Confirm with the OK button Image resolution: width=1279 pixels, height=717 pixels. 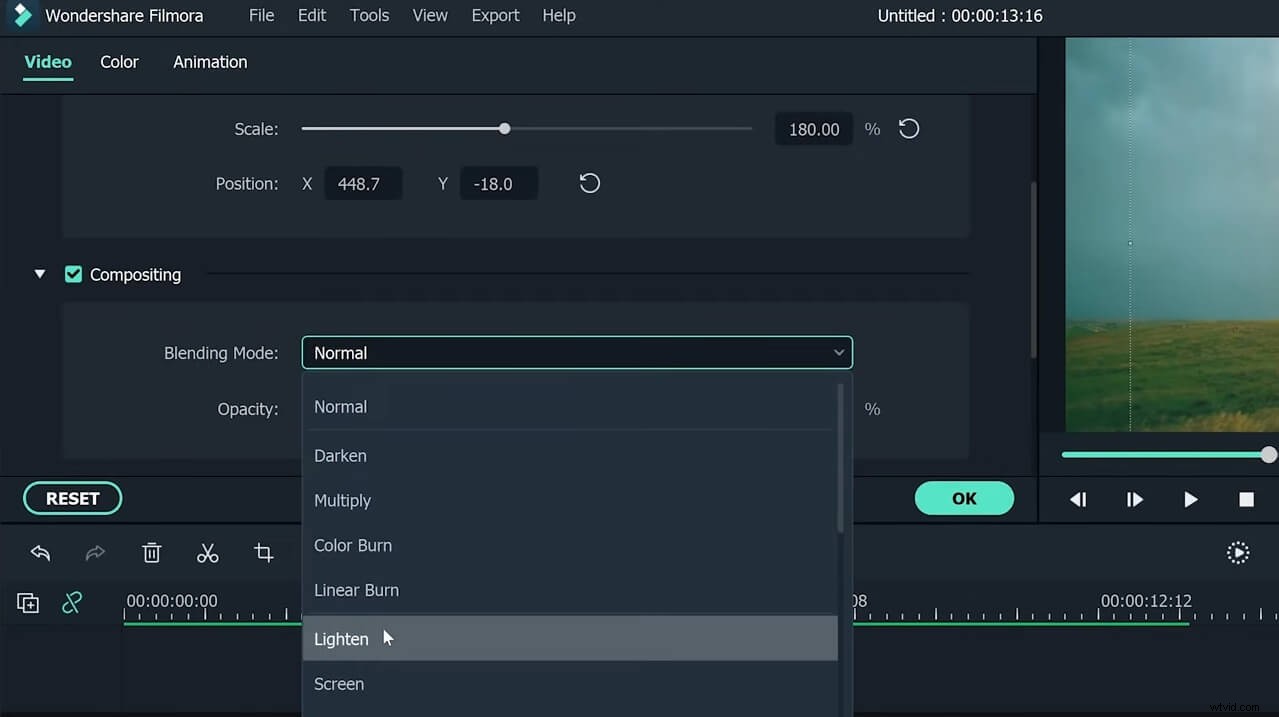coord(964,498)
